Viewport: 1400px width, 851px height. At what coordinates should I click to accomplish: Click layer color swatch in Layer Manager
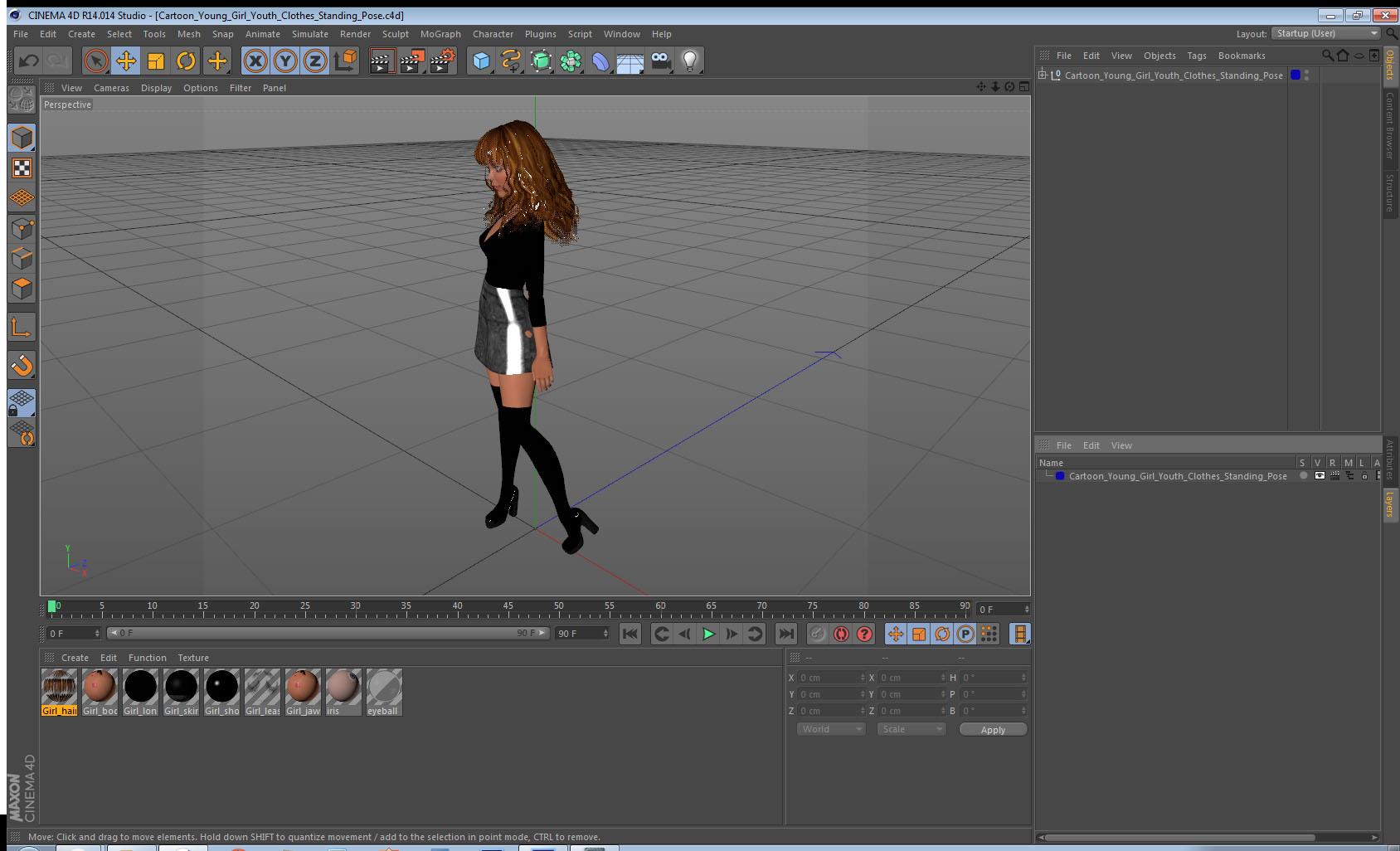point(1059,476)
